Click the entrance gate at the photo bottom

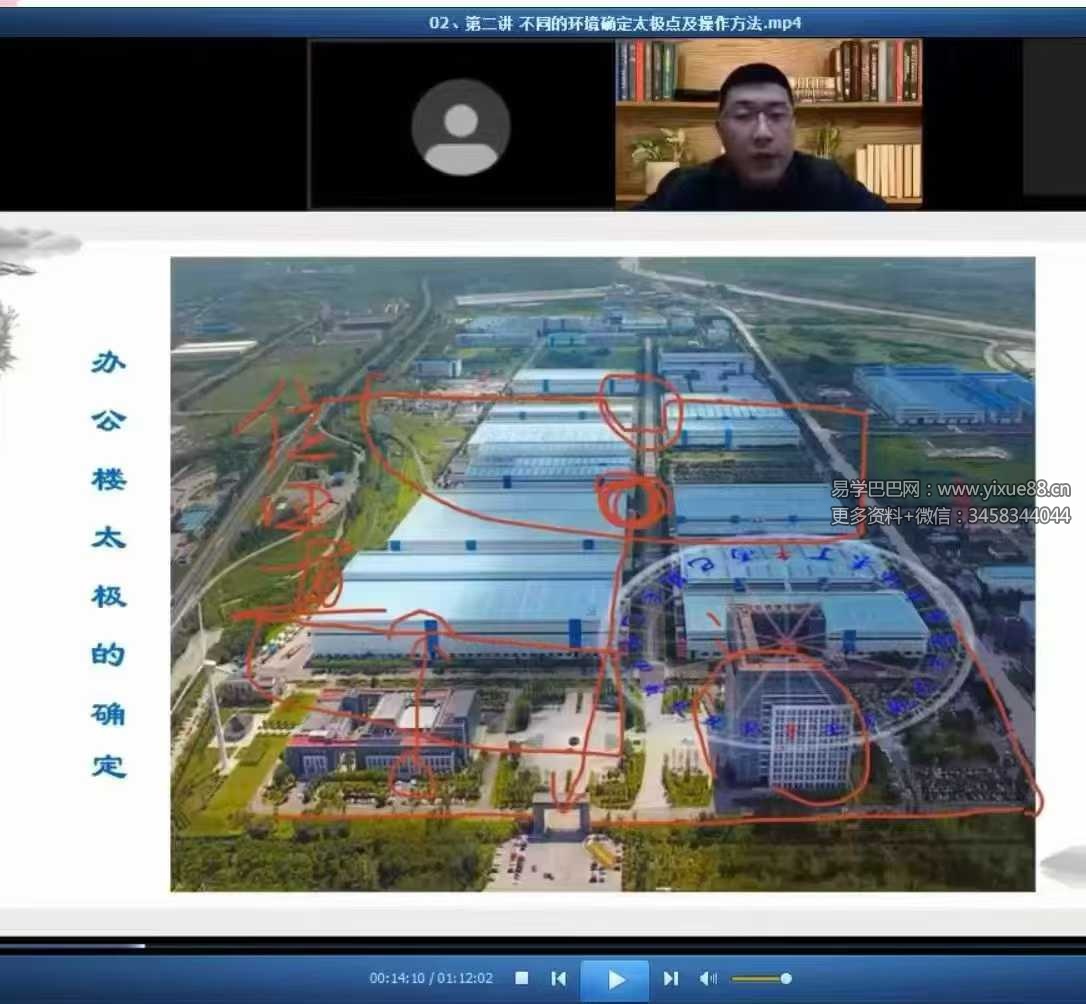pos(561,815)
